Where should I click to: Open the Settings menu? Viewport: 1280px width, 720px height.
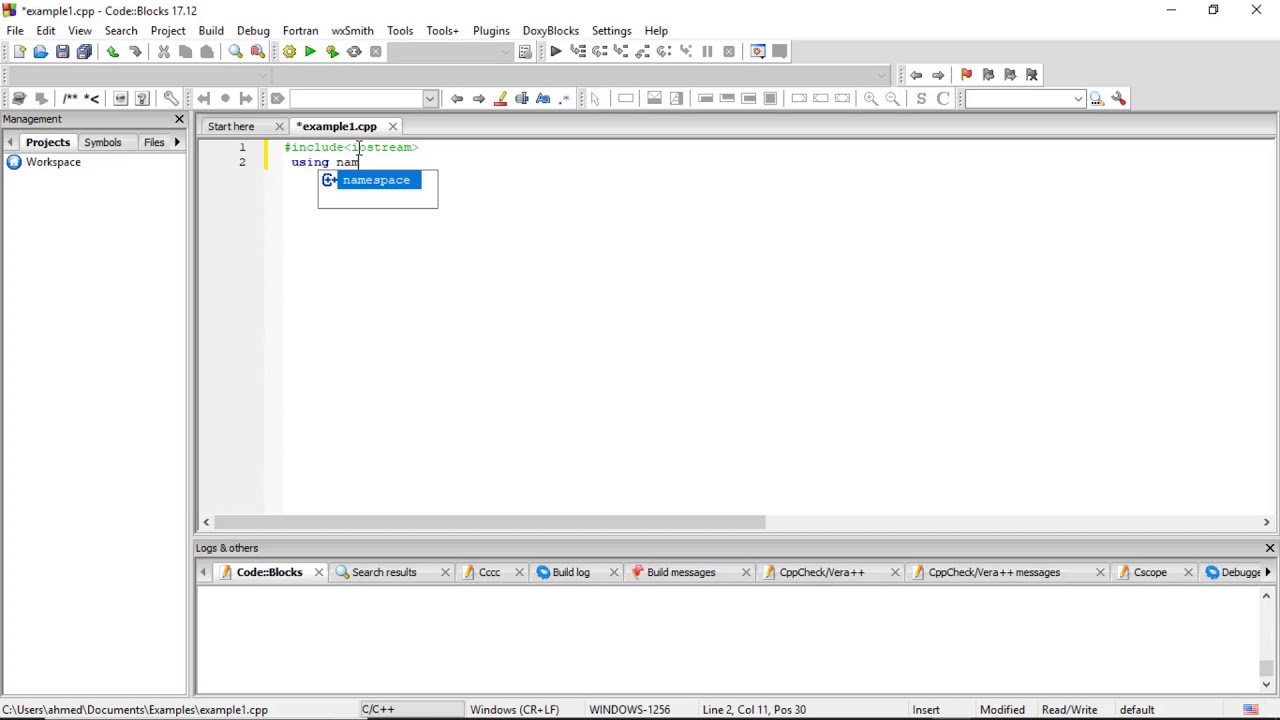point(611,31)
